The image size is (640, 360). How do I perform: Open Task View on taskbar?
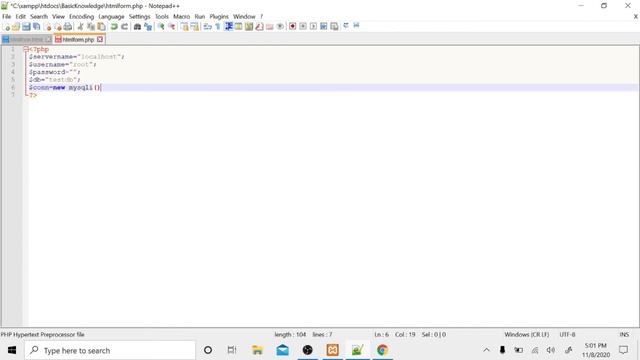coord(232,350)
